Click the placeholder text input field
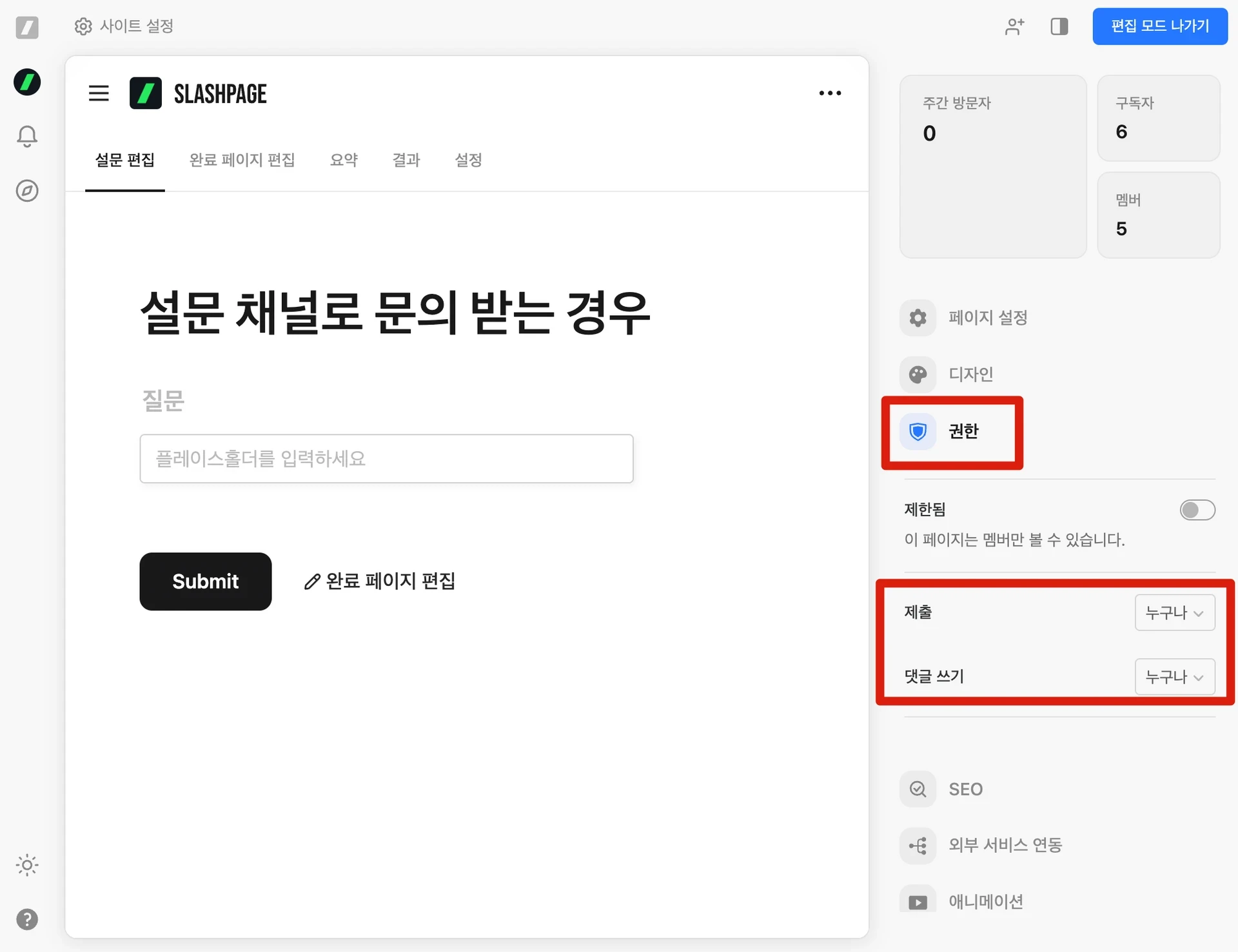The height and width of the screenshot is (952, 1238). click(x=386, y=458)
